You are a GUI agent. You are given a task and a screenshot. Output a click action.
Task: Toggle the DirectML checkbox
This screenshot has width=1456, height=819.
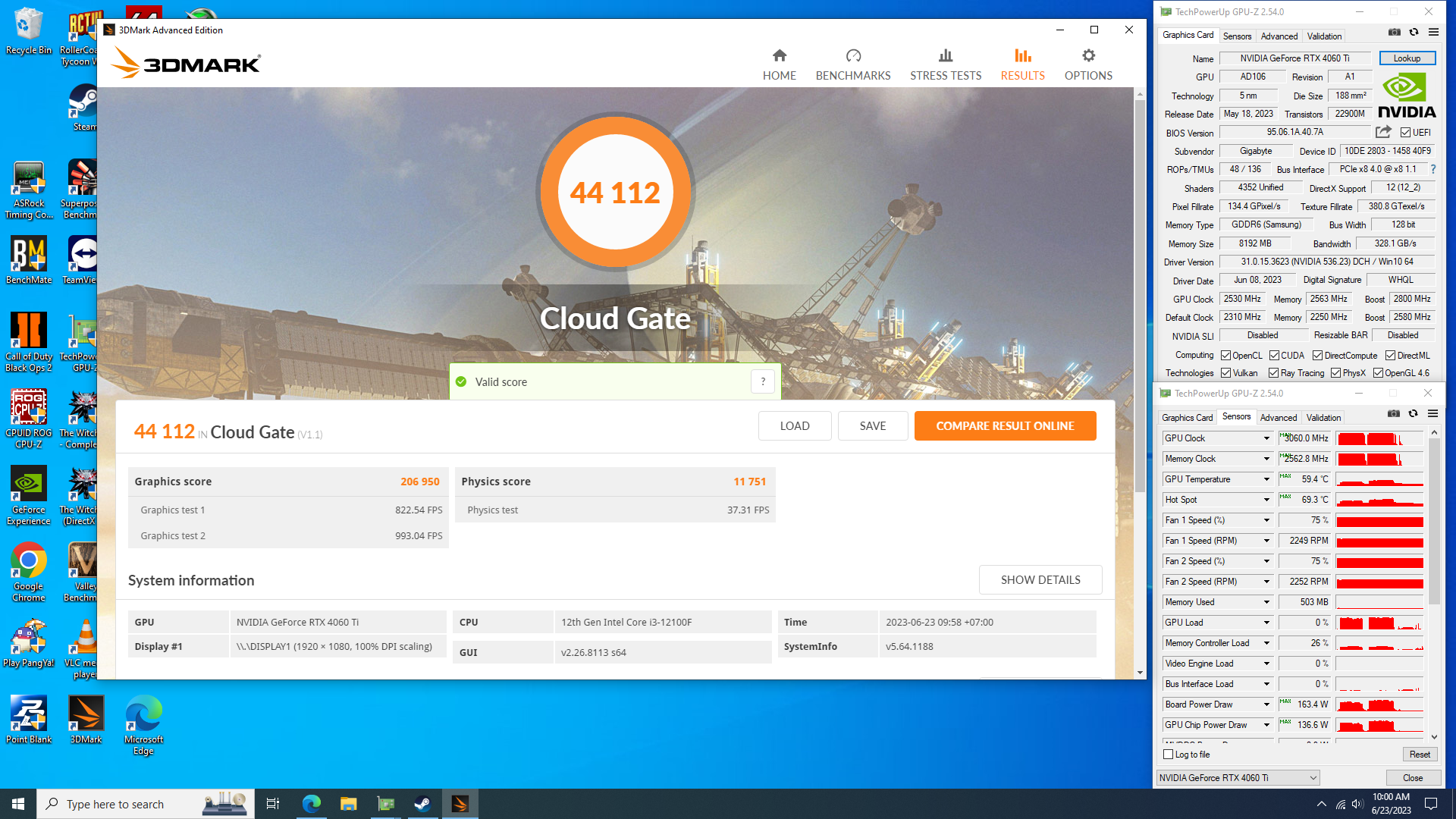click(x=1390, y=356)
